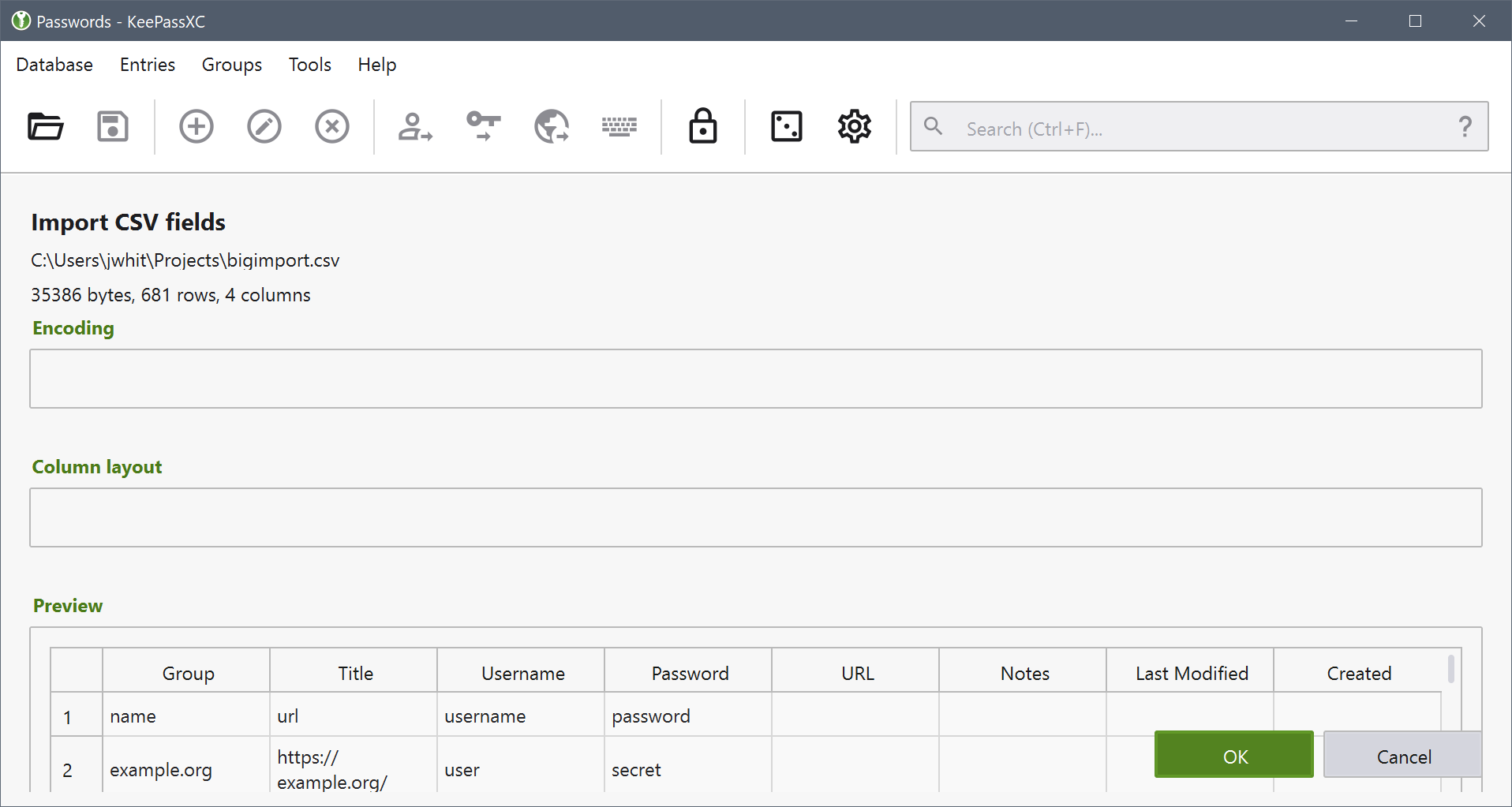Cancel the CSV import
Screen dimensions: 1512x807
pyautogui.click(x=1402, y=755)
